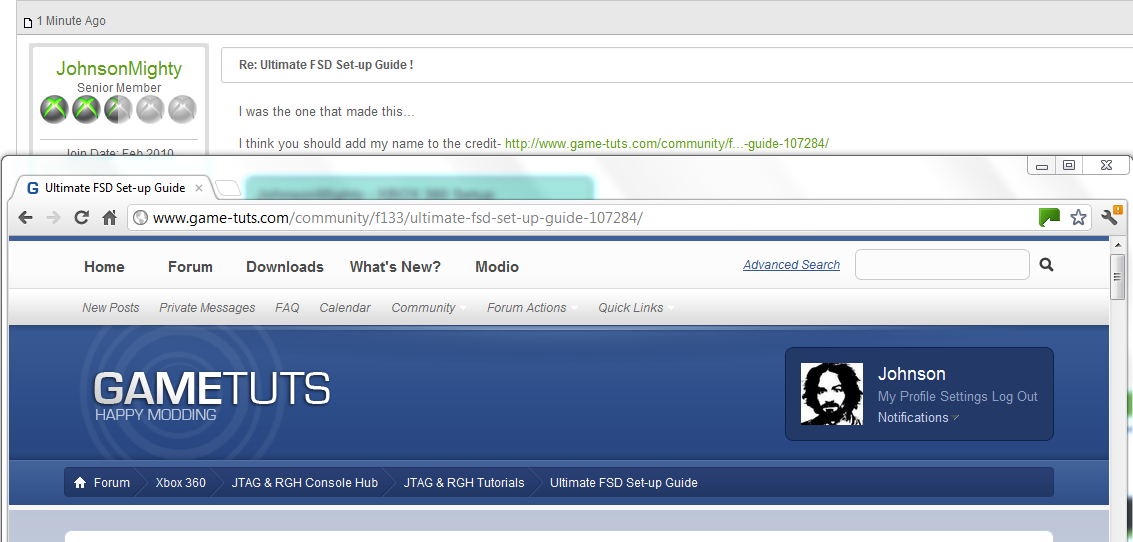Click the green speech-bubble extension icon

pos(1049,217)
